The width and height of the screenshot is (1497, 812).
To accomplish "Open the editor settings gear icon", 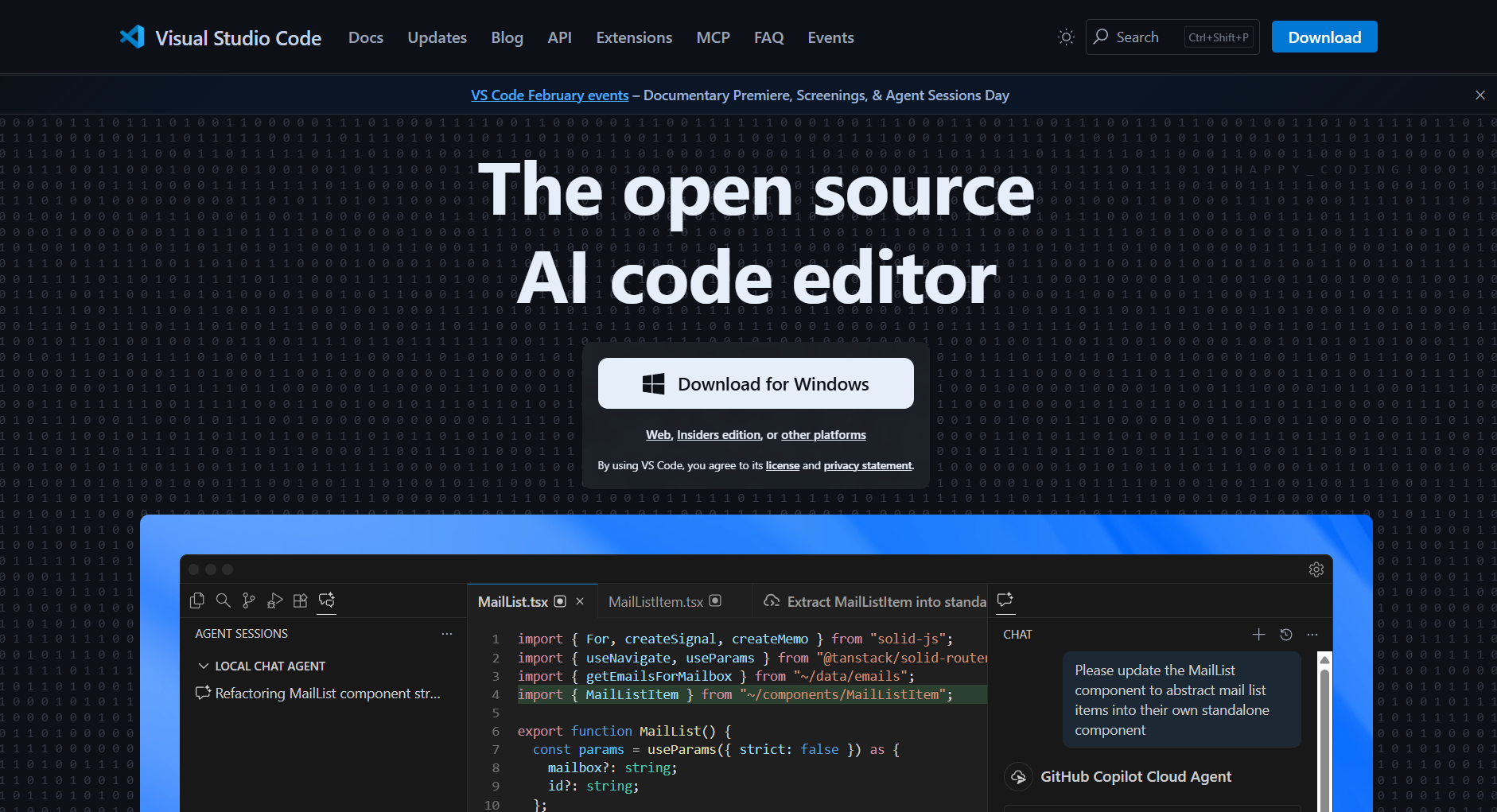I will pyautogui.click(x=1316, y=569).
